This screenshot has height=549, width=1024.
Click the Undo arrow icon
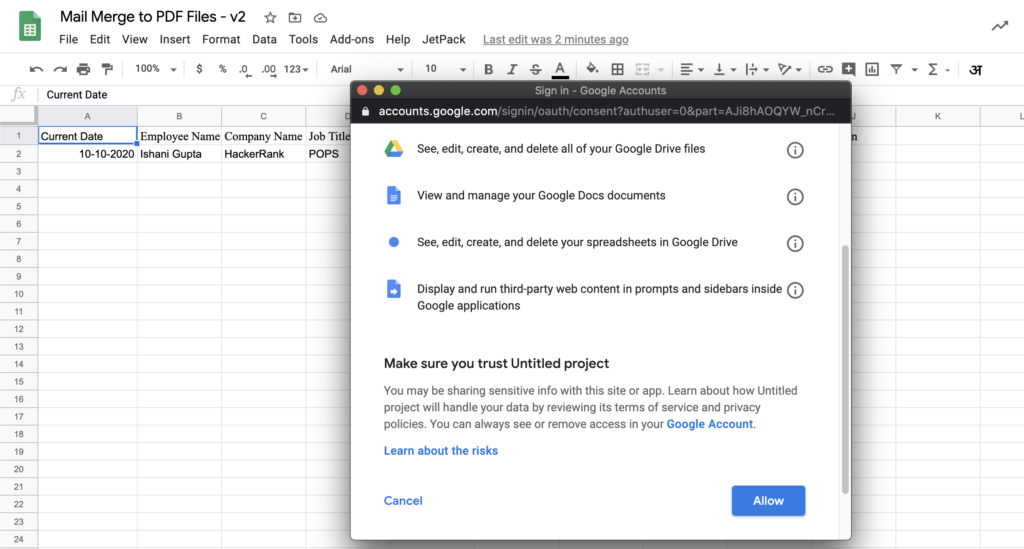coord(37,69)
